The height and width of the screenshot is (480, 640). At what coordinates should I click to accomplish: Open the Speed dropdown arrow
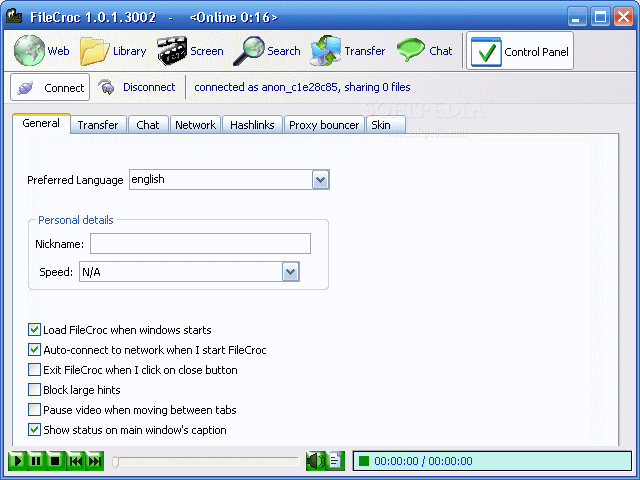point(290,272)
